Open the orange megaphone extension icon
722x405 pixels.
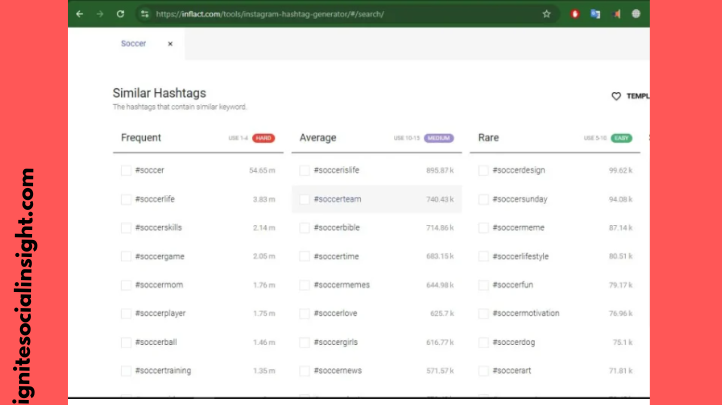(616, 14)
